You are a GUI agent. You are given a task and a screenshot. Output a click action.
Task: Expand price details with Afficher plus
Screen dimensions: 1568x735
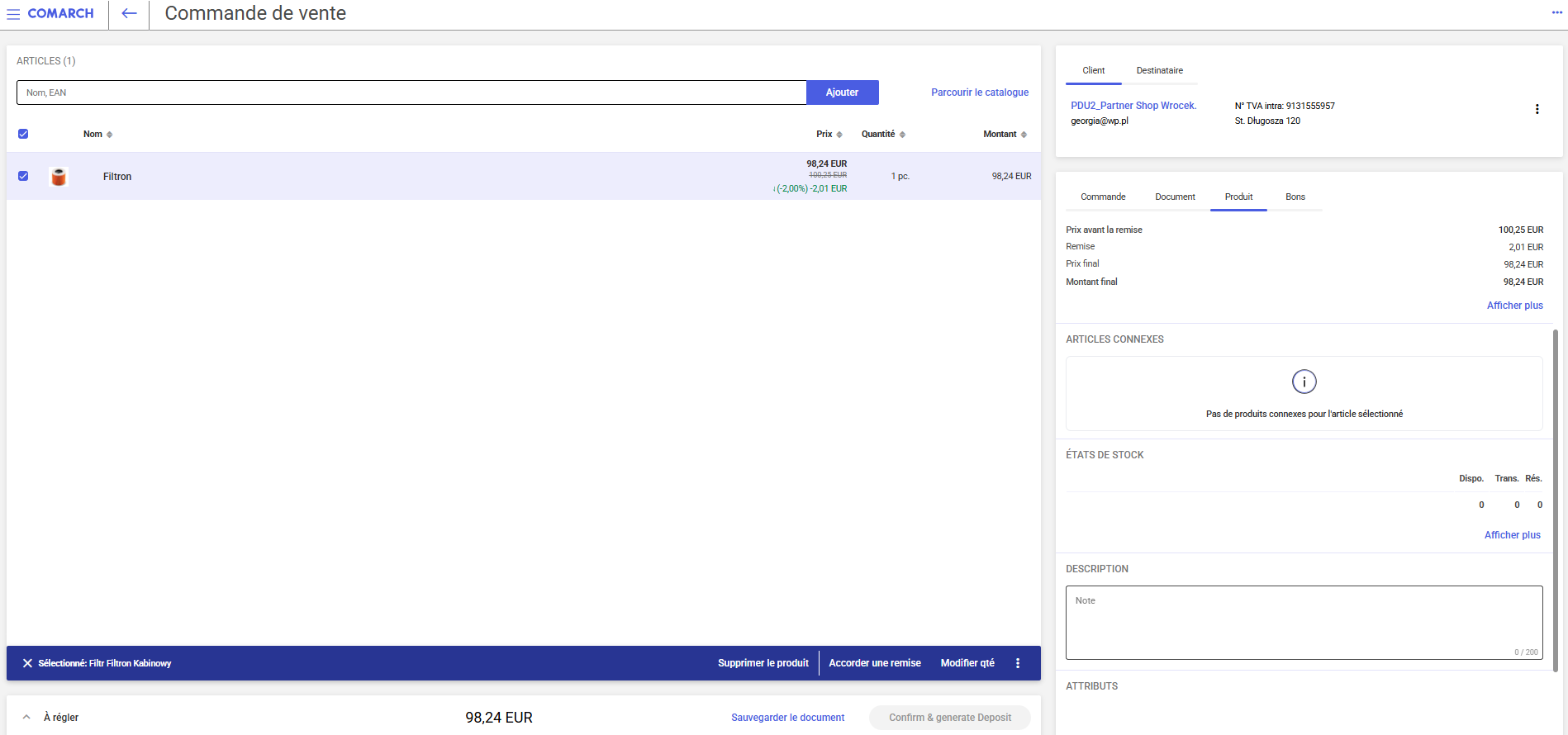[1514, 306]
